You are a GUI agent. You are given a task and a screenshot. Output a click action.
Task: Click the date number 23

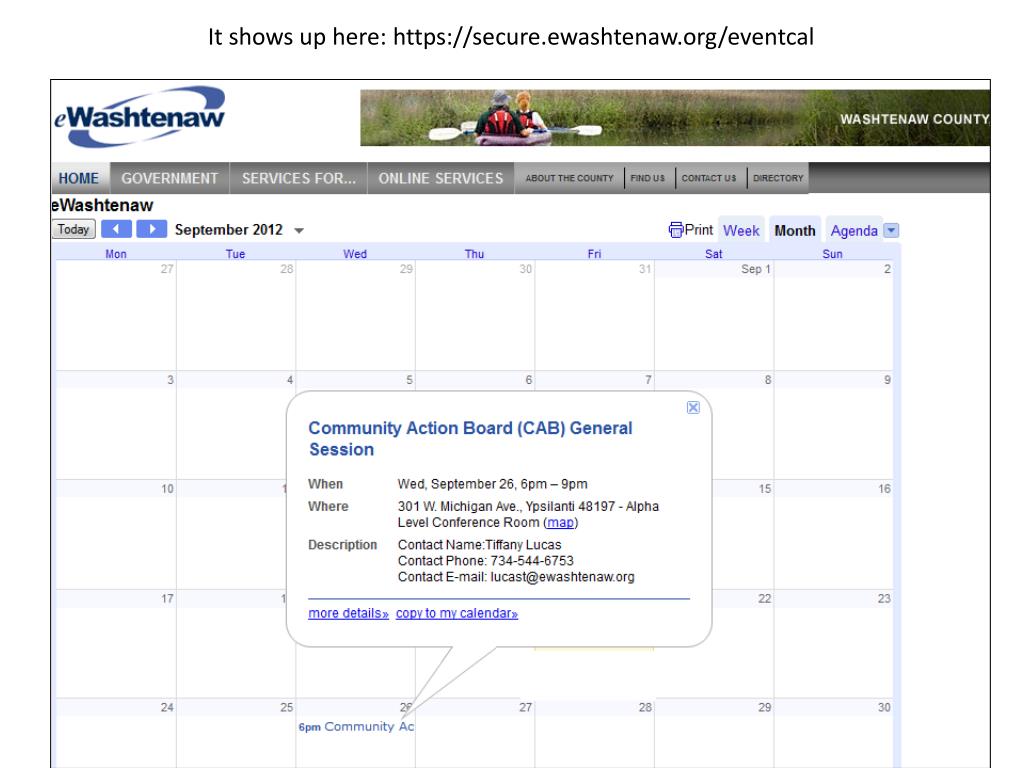click(x=884, y=598)
